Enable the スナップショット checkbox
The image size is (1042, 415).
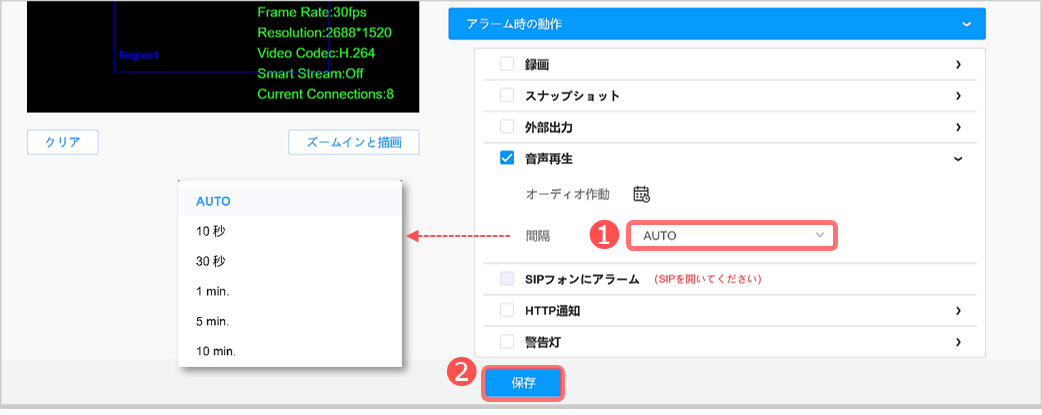[x=506, y=96]
